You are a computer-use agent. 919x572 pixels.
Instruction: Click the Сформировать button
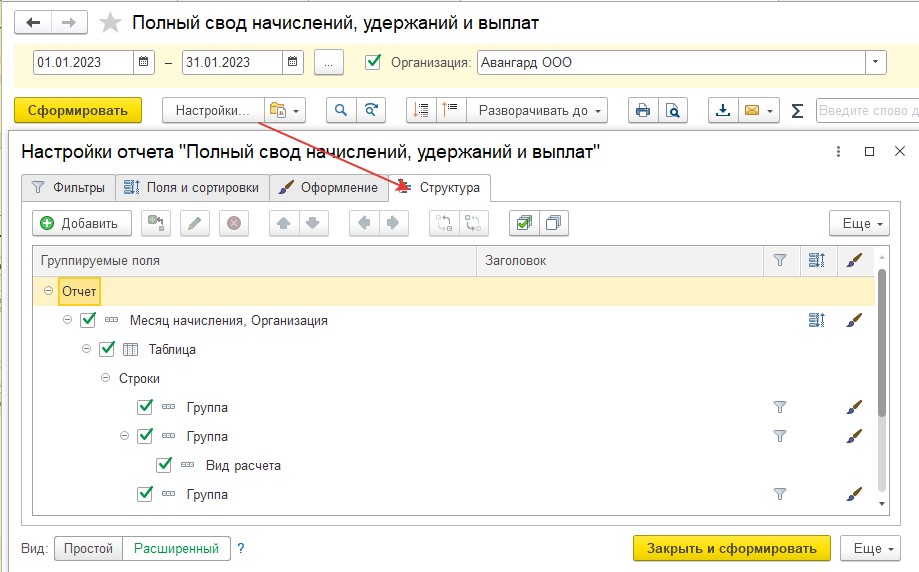point(78,110)
